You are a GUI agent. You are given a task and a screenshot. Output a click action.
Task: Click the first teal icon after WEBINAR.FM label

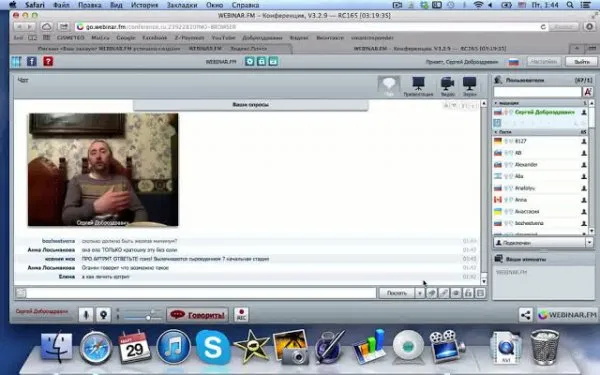[x=249, y=61]
